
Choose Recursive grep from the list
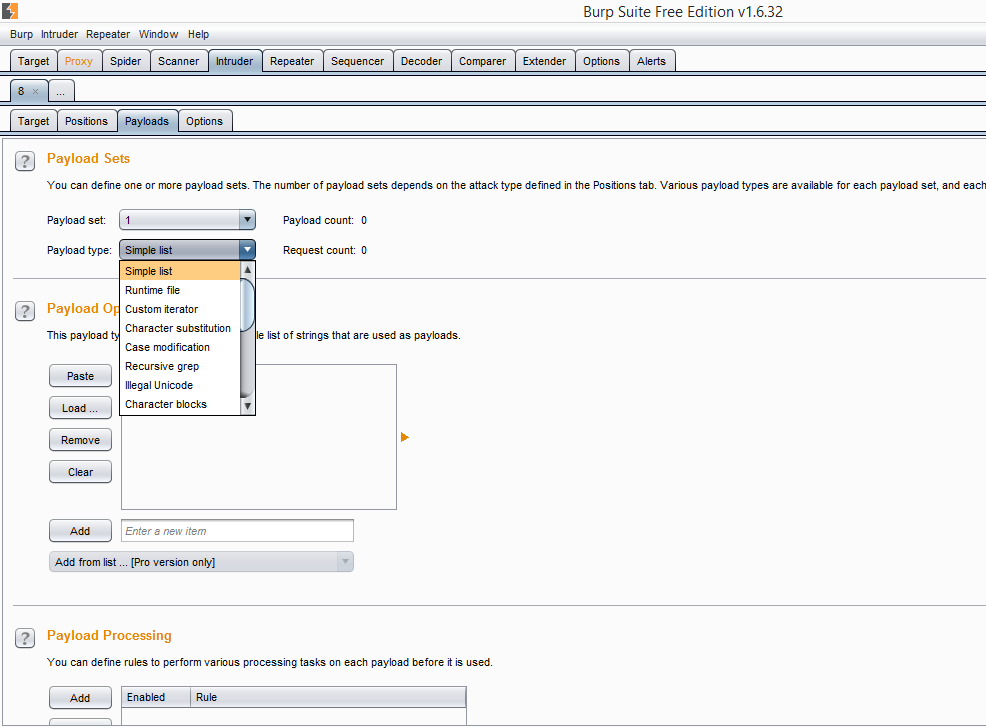click(162, 366)
